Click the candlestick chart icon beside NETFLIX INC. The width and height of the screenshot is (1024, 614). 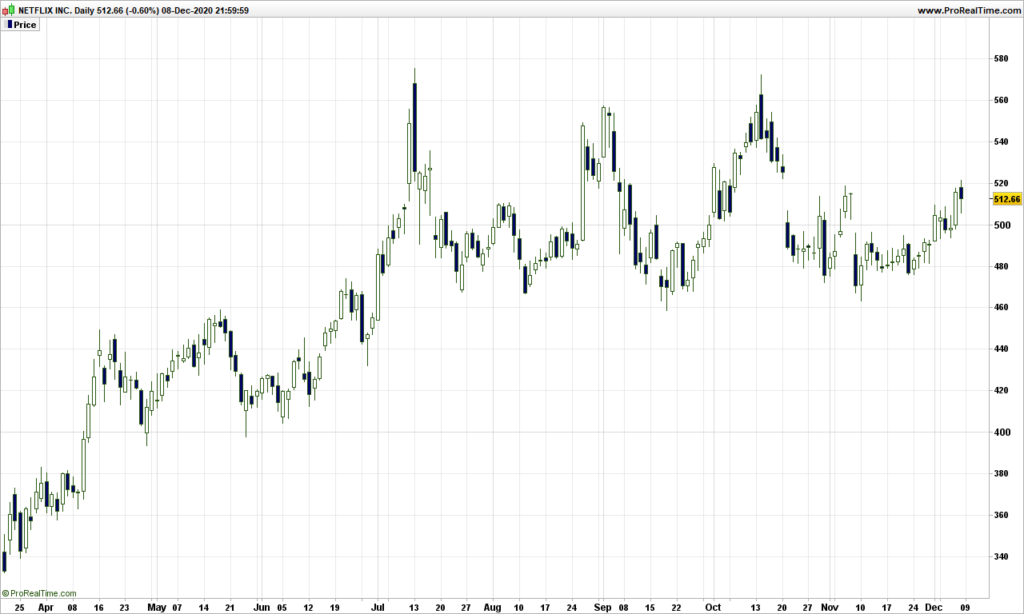8,10
